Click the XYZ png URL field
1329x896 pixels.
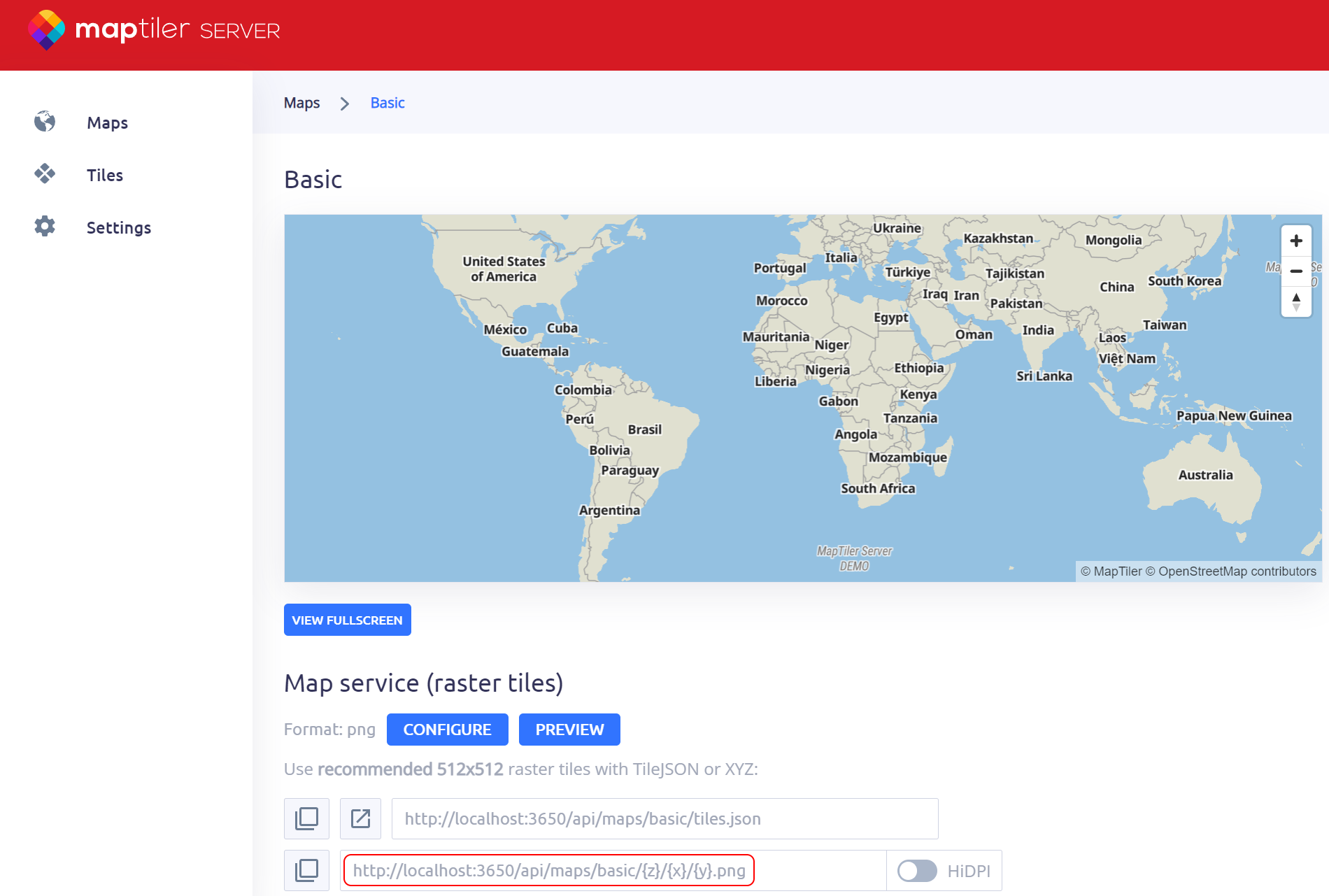[613, 870]
